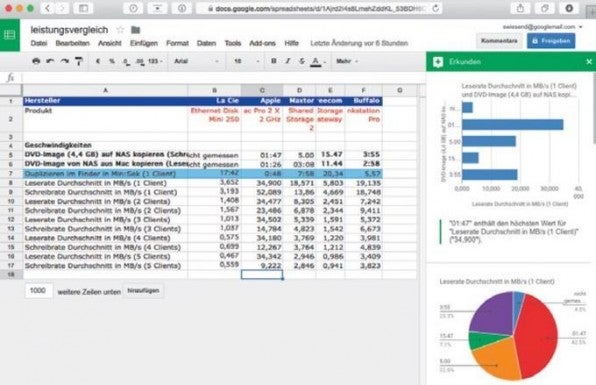596x385 pixels.
Task: Open the text color picker
Action: (316, 61)
